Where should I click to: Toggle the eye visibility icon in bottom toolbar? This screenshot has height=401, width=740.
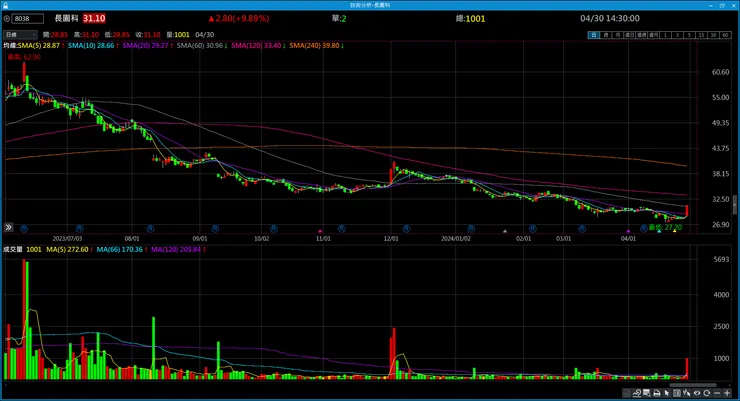(x=697, y=393)
